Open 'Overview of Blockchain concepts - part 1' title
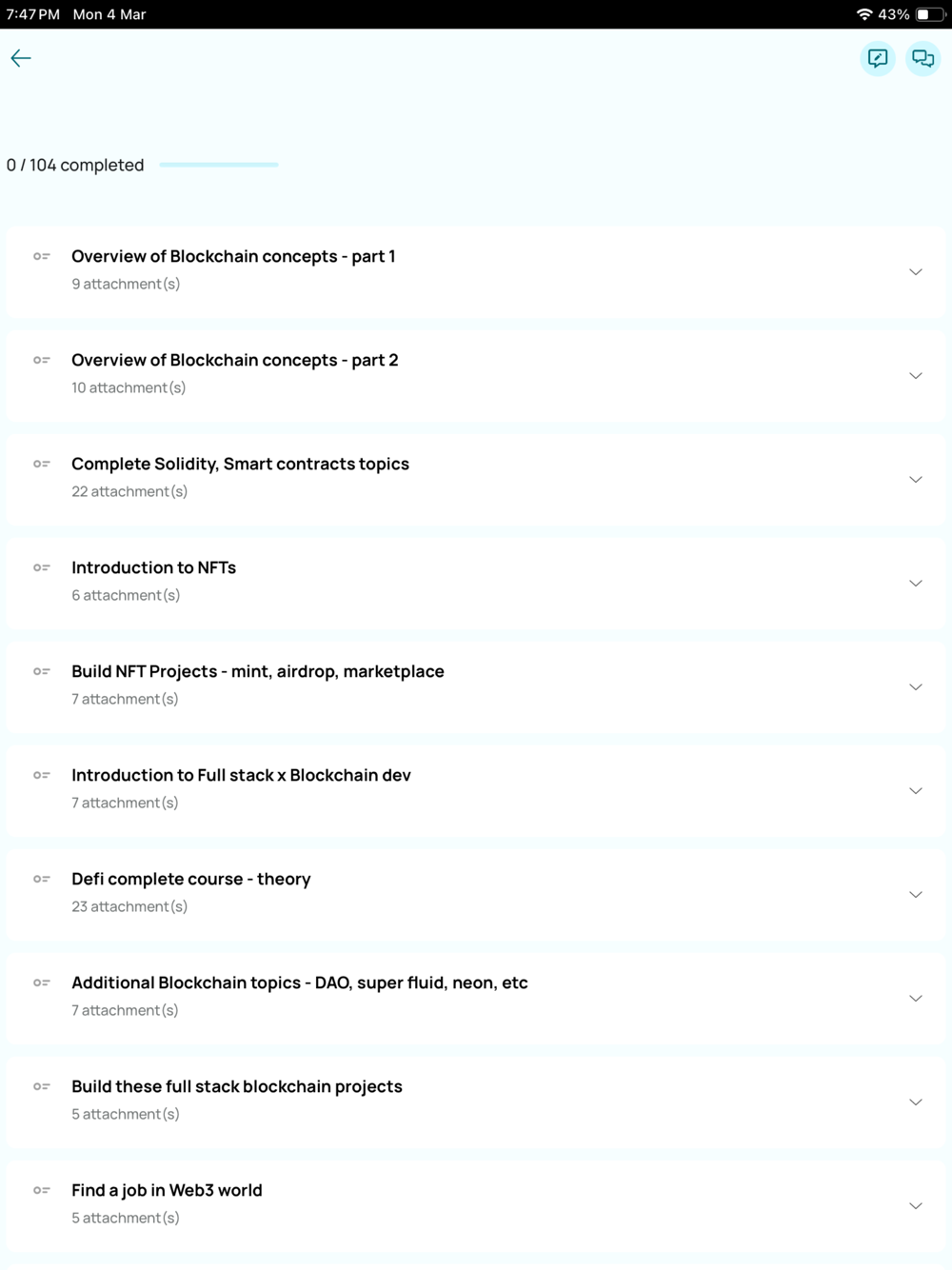Screen dimensions: 952x1270 click(233, 256)
